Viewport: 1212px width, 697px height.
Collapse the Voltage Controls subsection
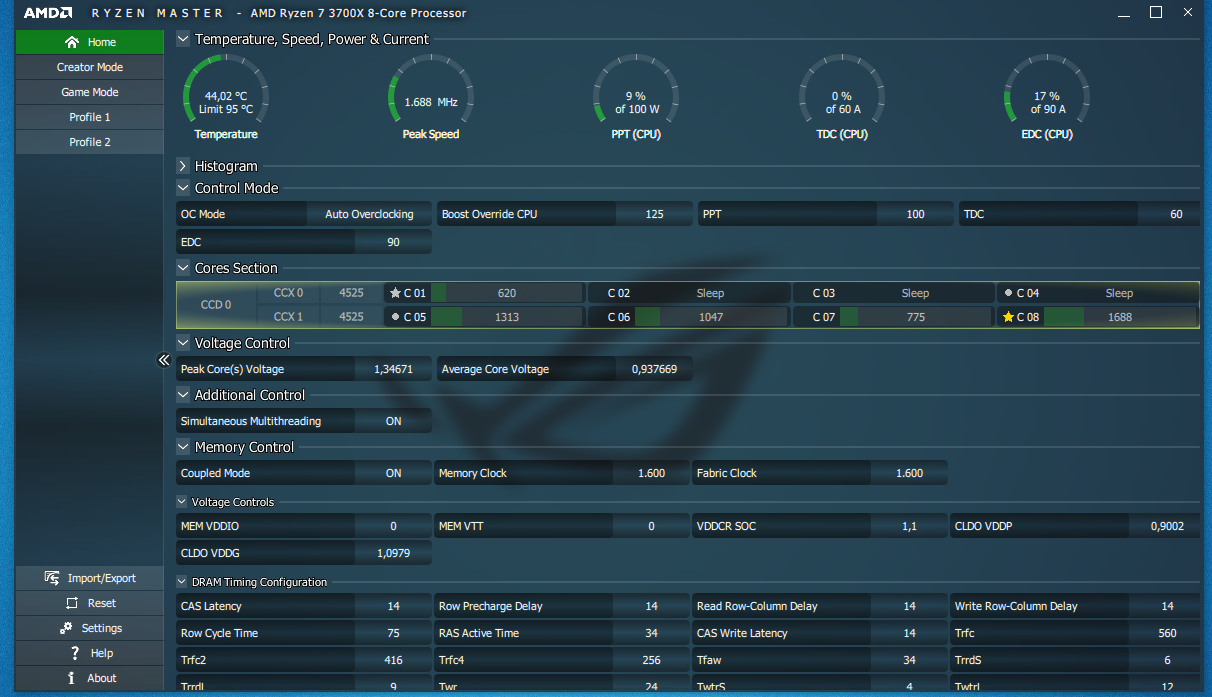pos(182,502)
